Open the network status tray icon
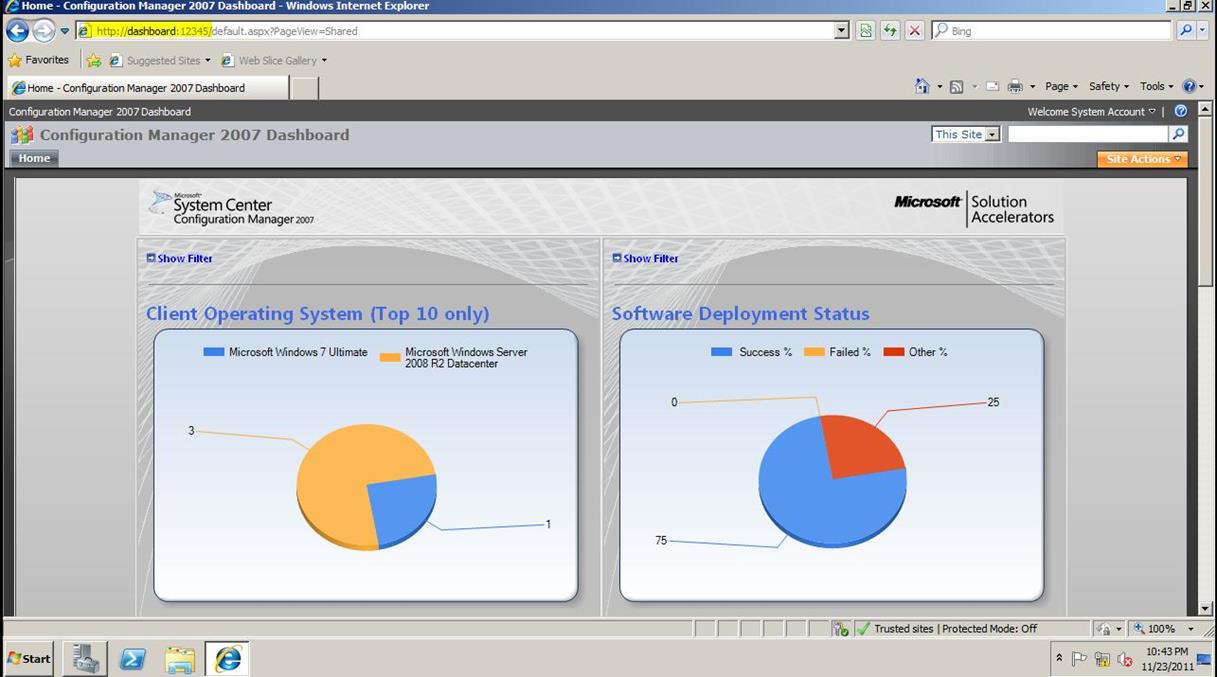1217x677 pixels. (x=1102, y=659)
